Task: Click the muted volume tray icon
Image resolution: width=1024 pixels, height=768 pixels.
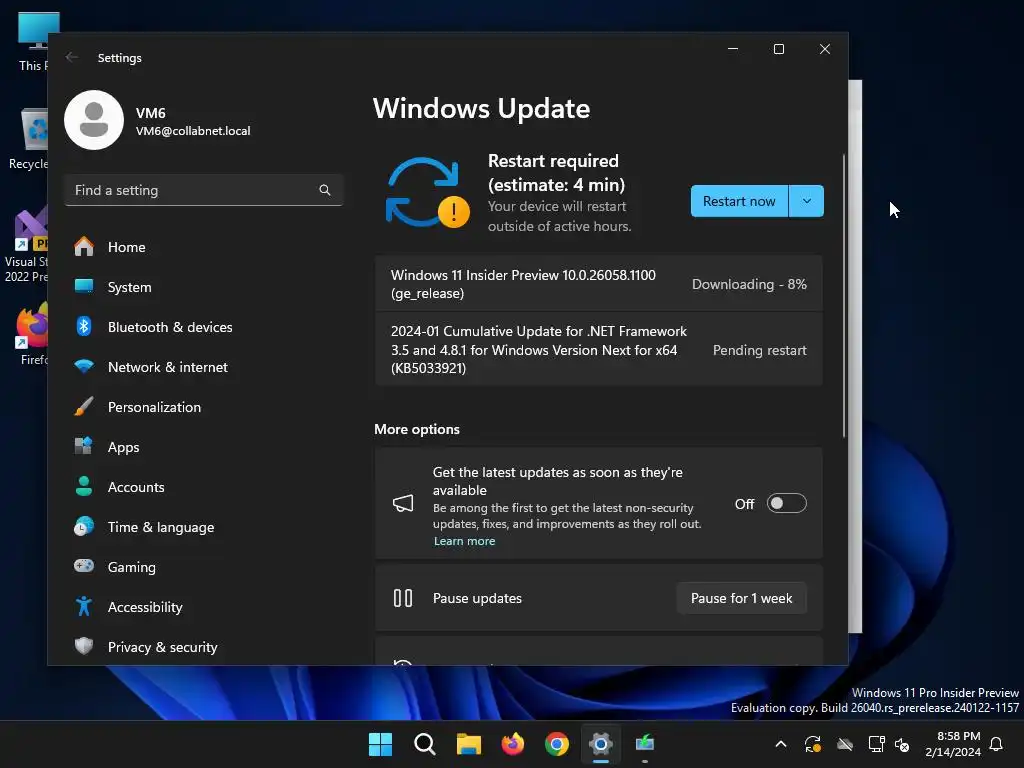Action: [902, 744]
